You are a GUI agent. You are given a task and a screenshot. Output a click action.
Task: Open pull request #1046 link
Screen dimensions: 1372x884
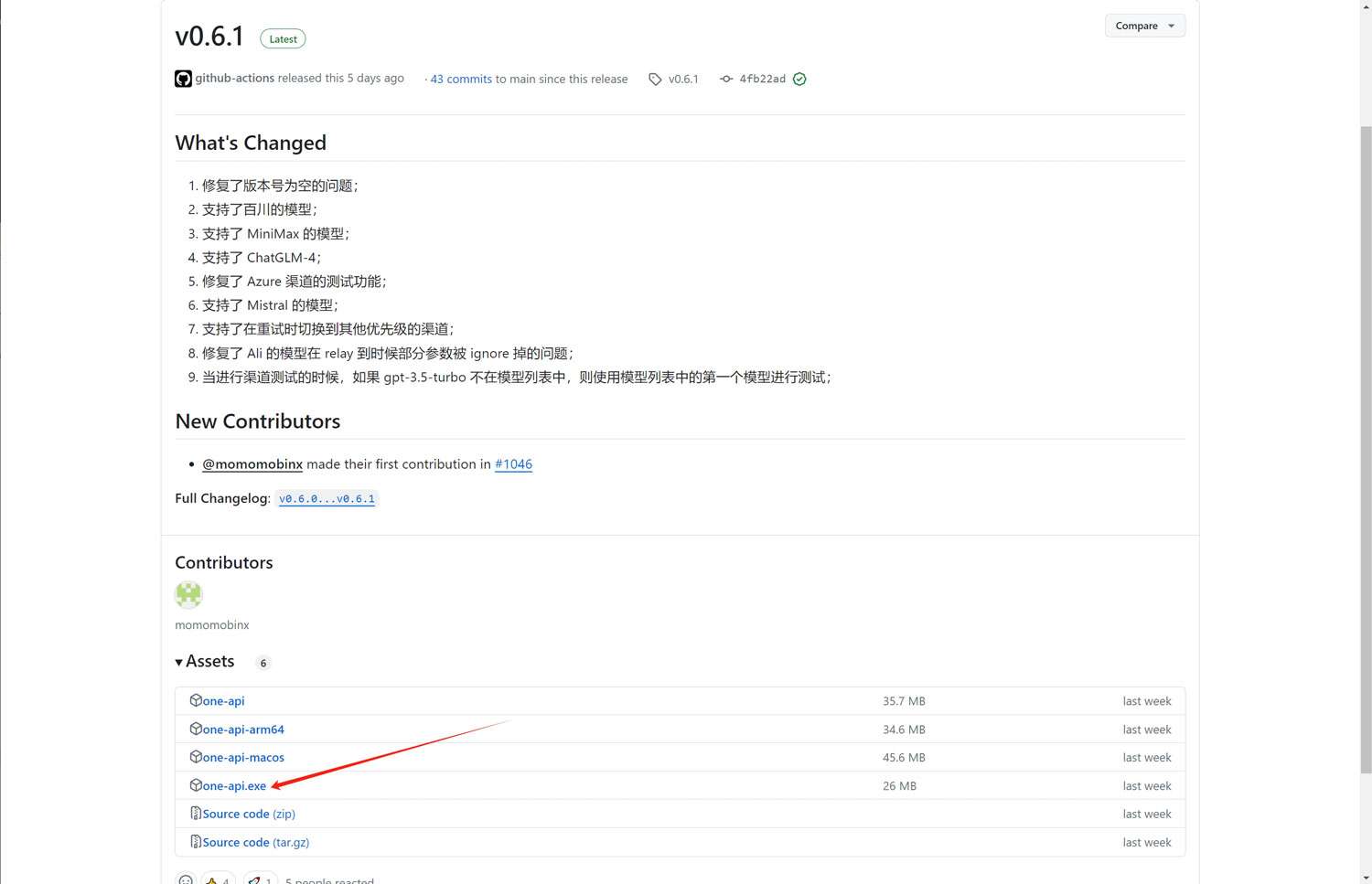click(x=513, y=464)
